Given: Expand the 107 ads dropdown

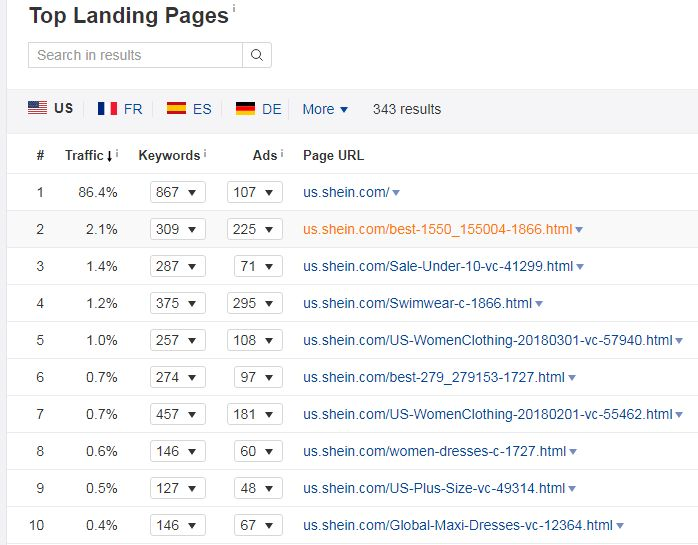Looking at the screenshot, I should [255, 192].
